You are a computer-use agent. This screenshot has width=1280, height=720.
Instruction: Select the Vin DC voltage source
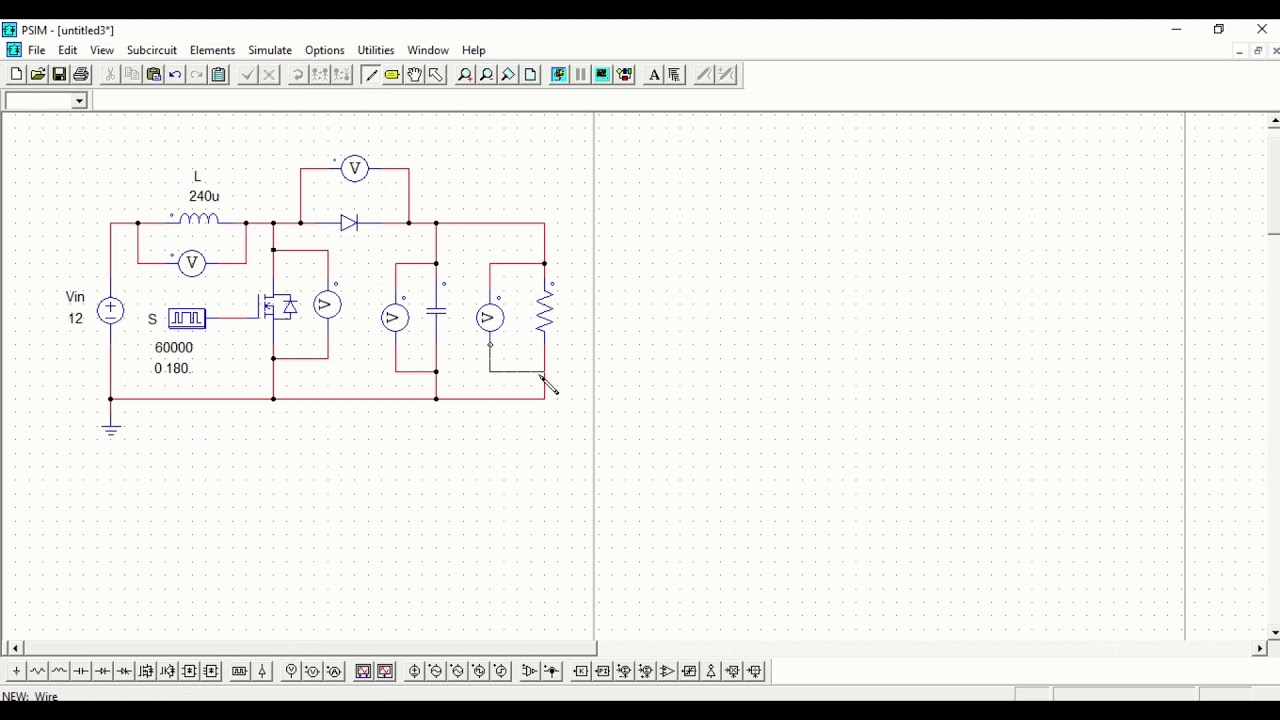pos(111,311)
